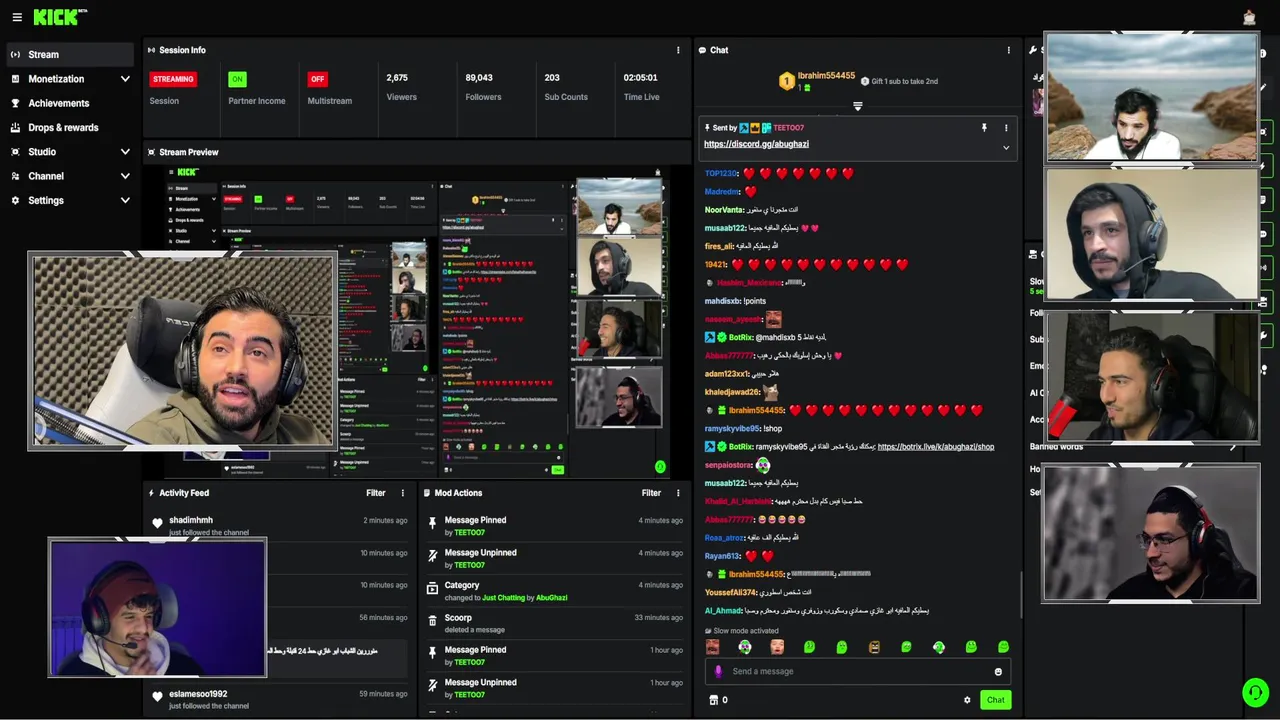The image size is (1280, 720).
Task: Open the discord.gg/abughazi link
Action: 756,144
